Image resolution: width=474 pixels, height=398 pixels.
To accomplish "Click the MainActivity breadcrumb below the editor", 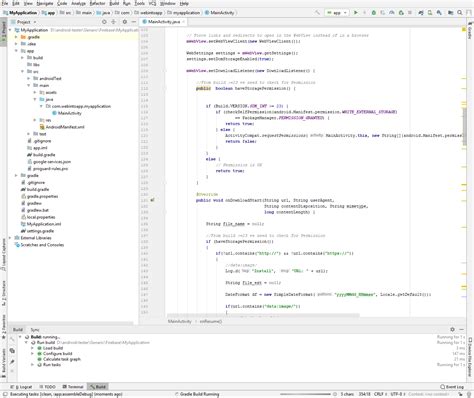I will [180, 321].
